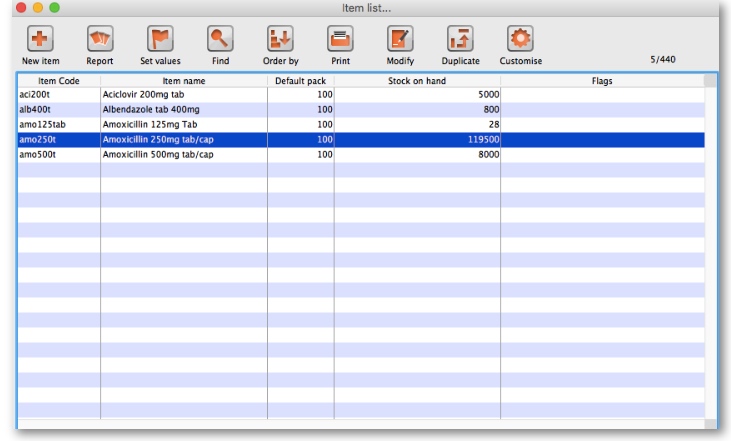Image resolution: width=731 pixels, height=441 pixels.
Task: Click the Modify icon
Action: point(399,40)
